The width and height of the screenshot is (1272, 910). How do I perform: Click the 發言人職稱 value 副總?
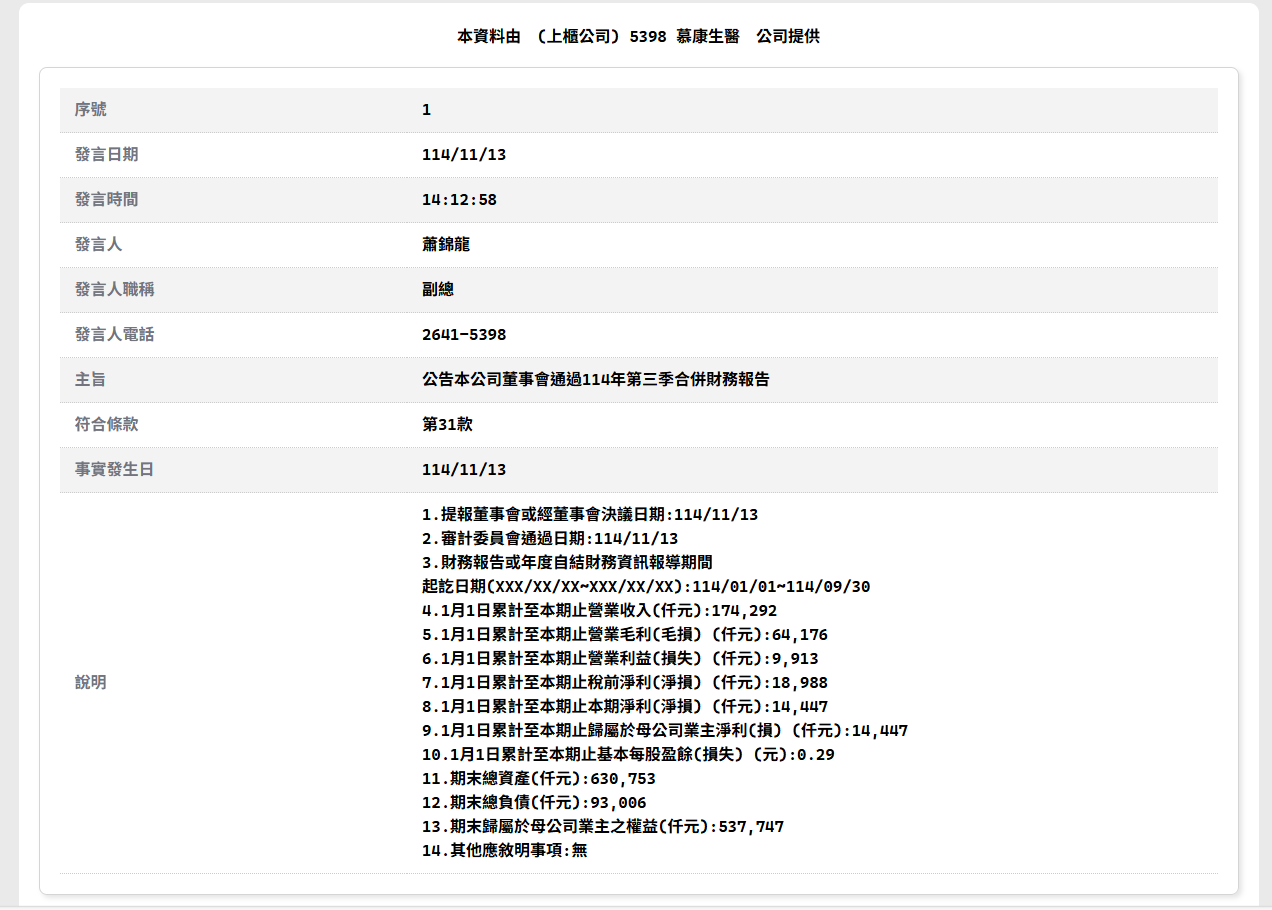[438, 289]
